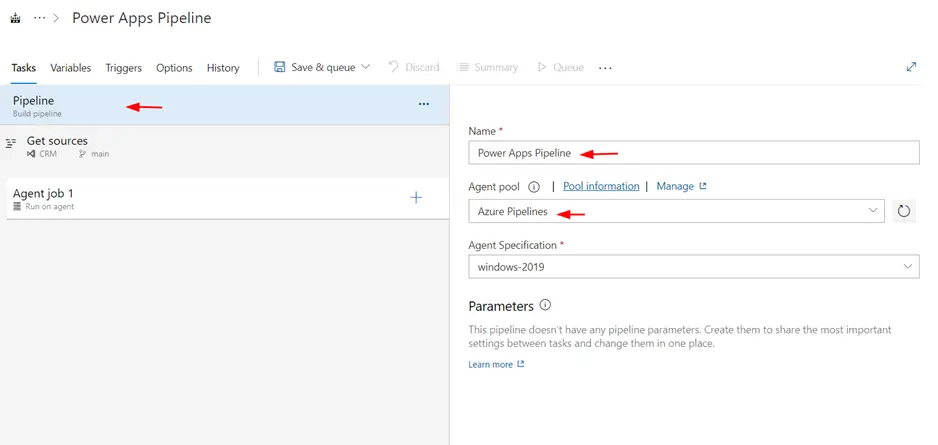Screen dimensions: 938x445
Task: Open the Variables tab
Action: [x=71, y=68]
